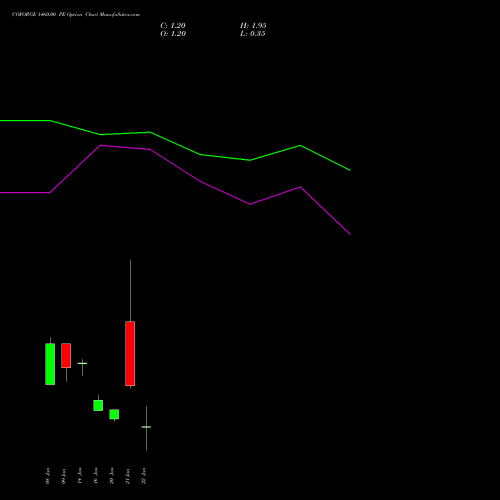This screenshot has height=500, width=500.
Task: Select the small green candle for 20 Jan
Action: click(x=114, y=414)
